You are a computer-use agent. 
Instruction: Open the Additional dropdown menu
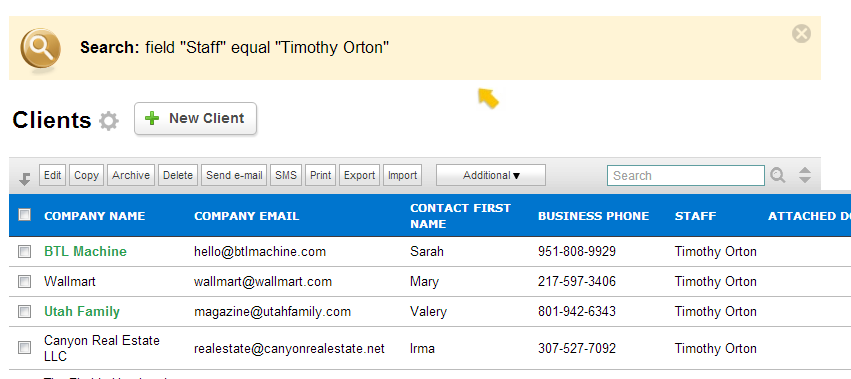click(x=491, y=175)
